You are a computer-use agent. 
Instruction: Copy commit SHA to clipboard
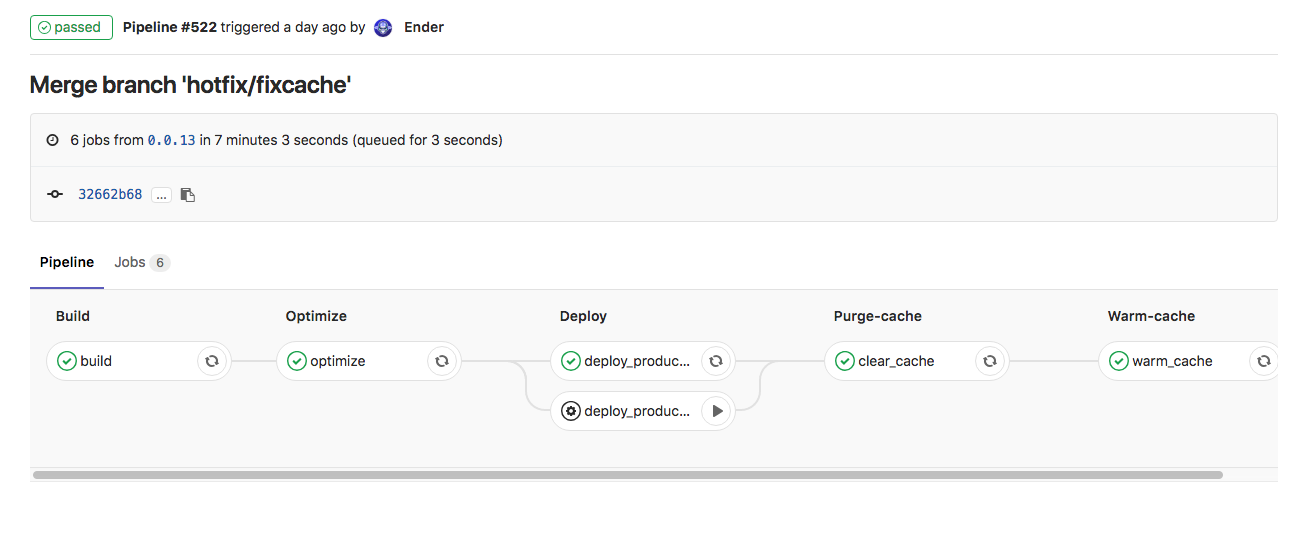click(x=188, y=195)
